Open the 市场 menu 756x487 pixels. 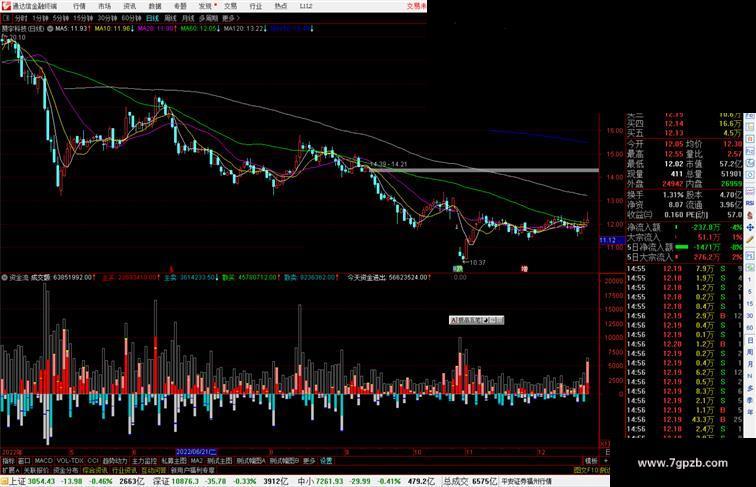(x=104, y=6)
